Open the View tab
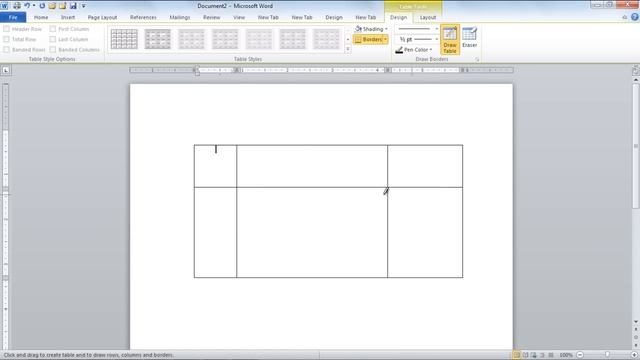 point(239,17)
